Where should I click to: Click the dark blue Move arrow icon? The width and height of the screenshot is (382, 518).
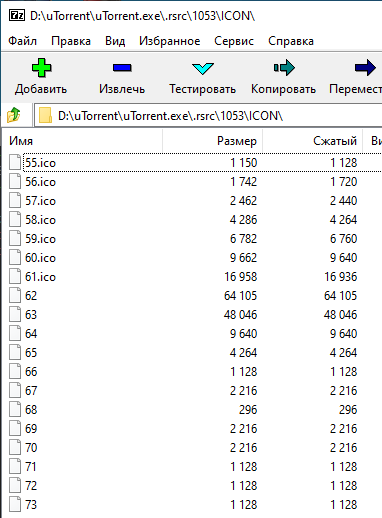[365, 68]
